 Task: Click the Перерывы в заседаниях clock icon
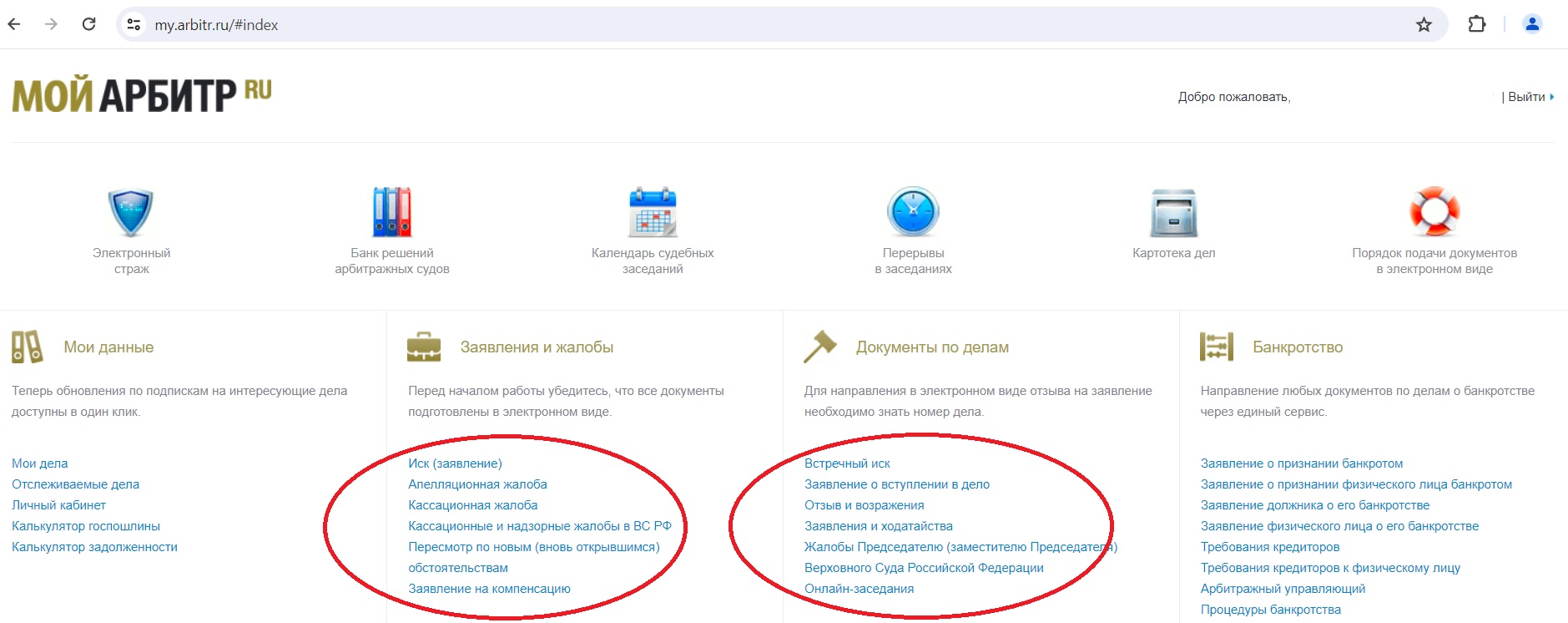pyautogui.click(x=913, y=212)
